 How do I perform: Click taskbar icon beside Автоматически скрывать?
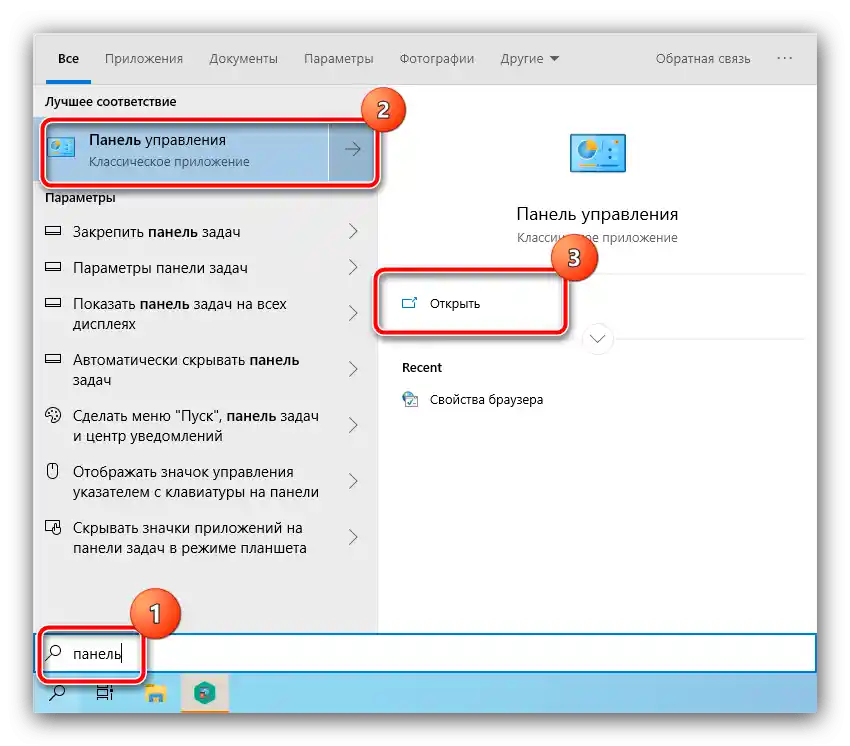pos(53,358)
